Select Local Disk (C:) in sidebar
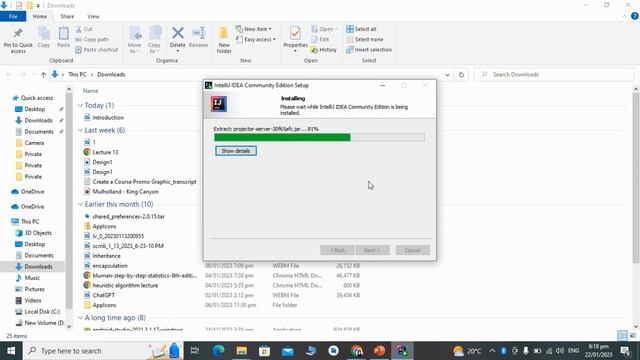This screenshot has height=360, width=640. [38, 311]
